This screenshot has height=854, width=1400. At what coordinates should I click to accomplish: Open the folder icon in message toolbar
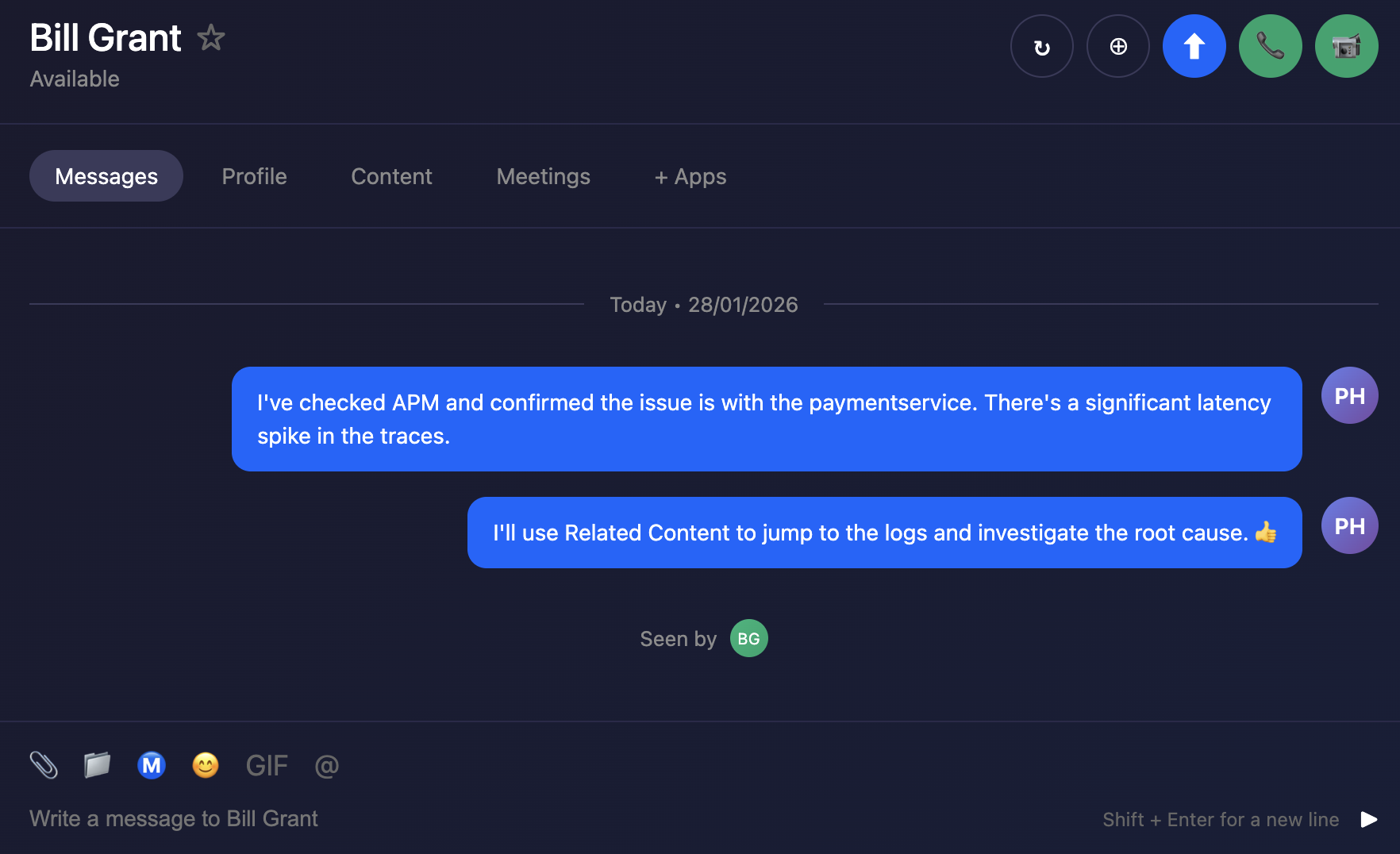pyautogui.click(x=97, y=765)
